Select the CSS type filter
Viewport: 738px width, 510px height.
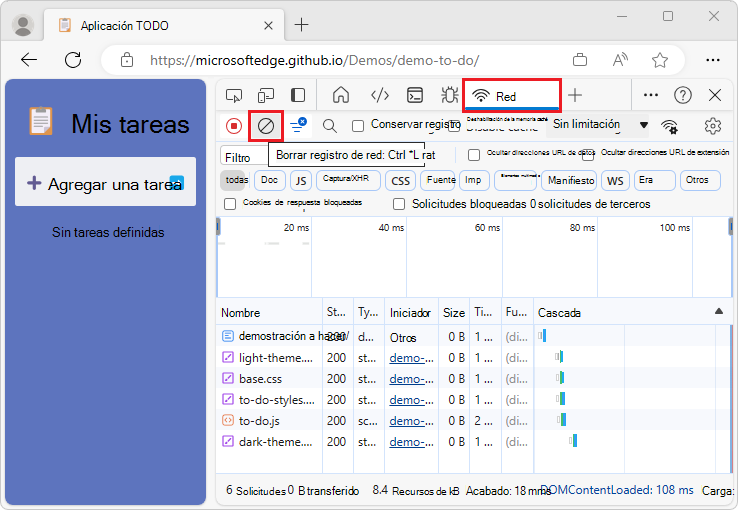point(401,180)
